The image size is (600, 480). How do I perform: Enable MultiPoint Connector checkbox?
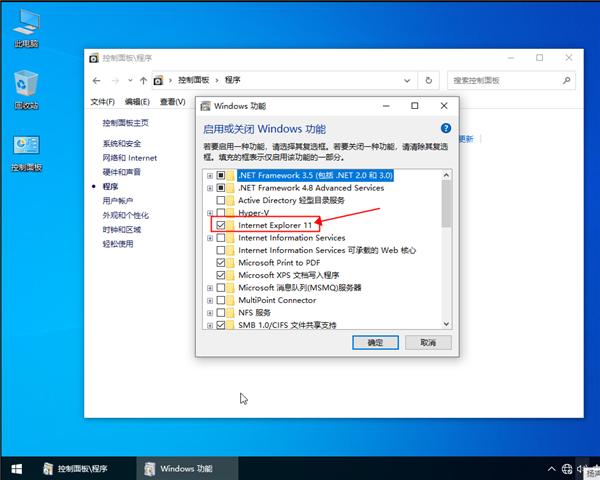(x=221, y=300)
